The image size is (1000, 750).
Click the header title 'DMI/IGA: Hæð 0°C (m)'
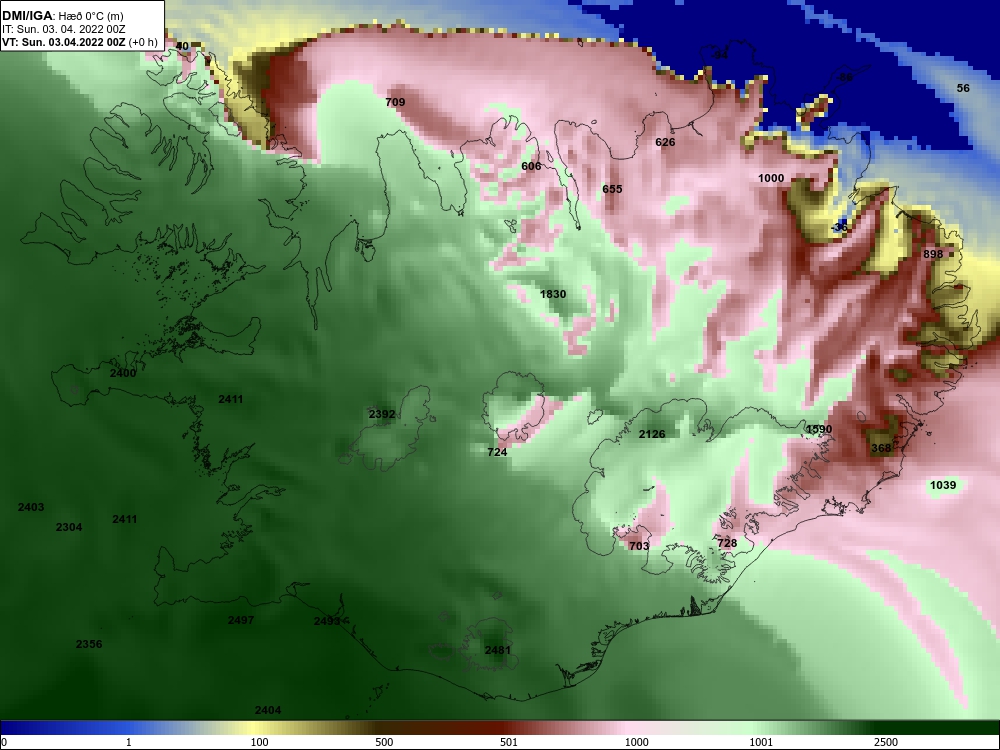62,16
